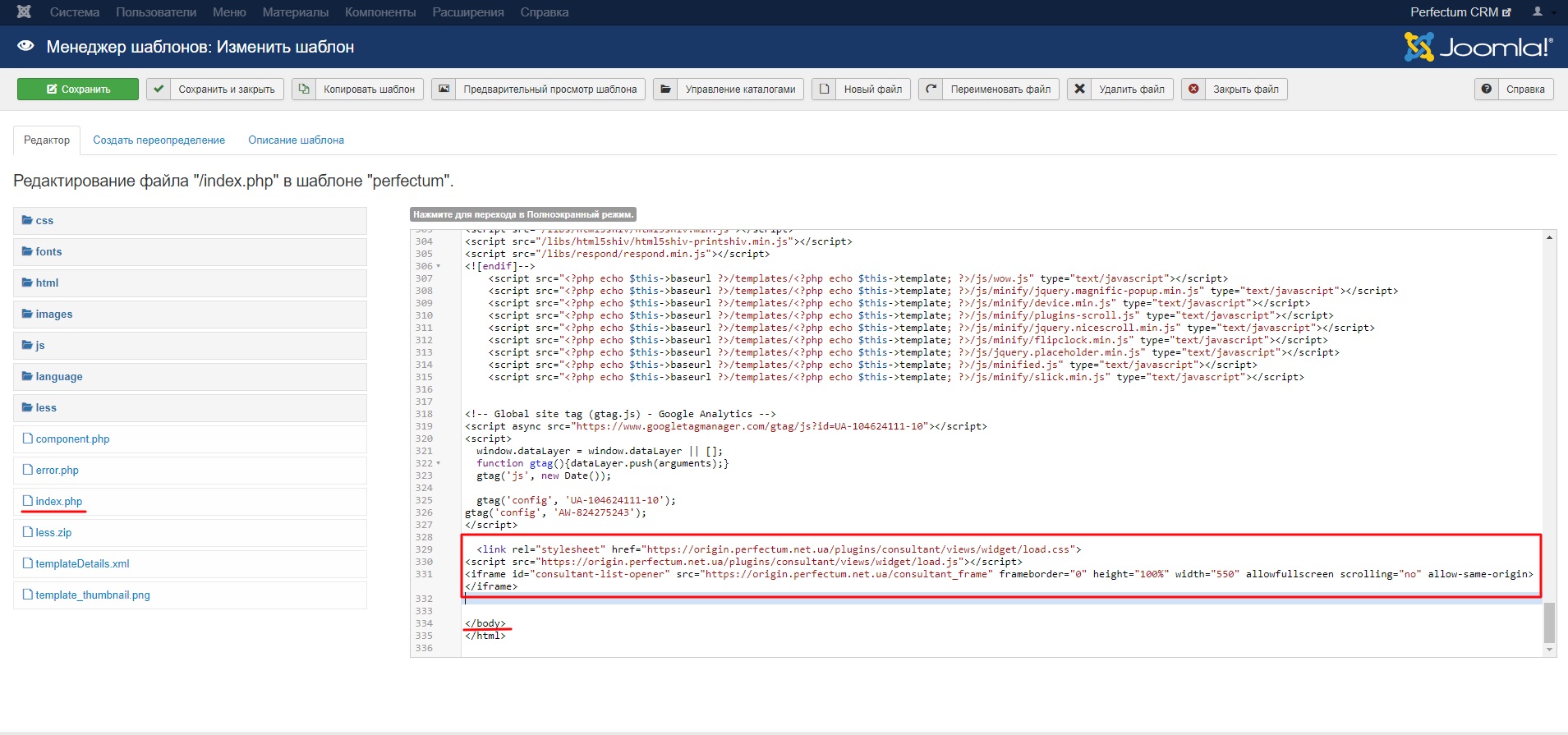1568x735 pixels.
Task: Select the Редактор tab
Action: click(47, 140)
